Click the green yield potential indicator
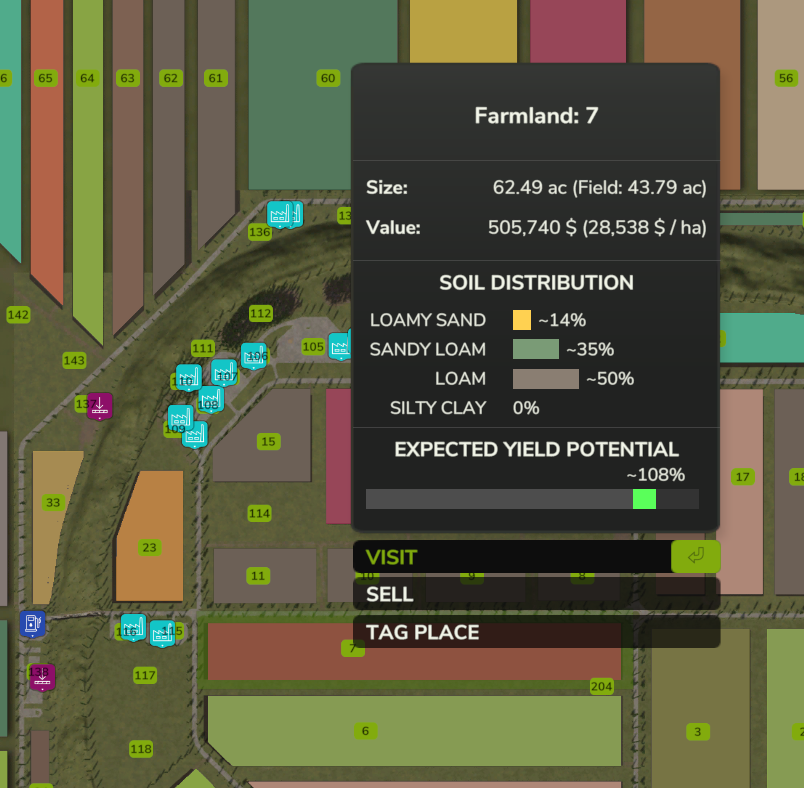Screen dimensions: 804x788 (x=644, y=498)
